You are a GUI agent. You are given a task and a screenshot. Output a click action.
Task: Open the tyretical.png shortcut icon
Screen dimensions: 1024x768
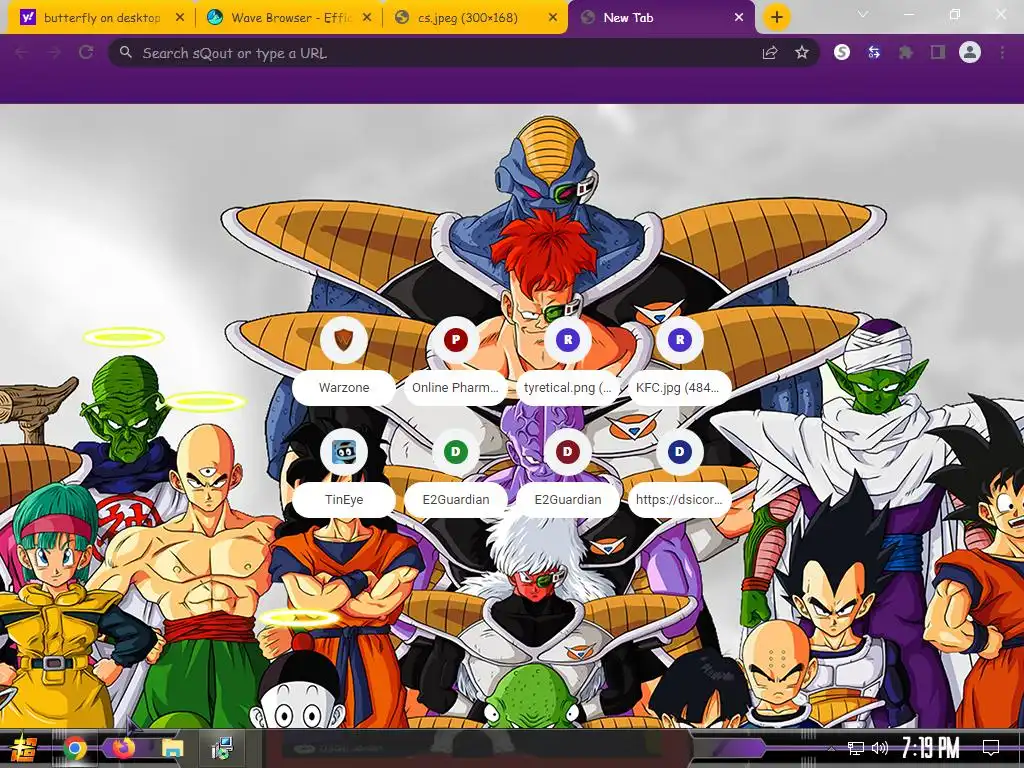[568, 340]
